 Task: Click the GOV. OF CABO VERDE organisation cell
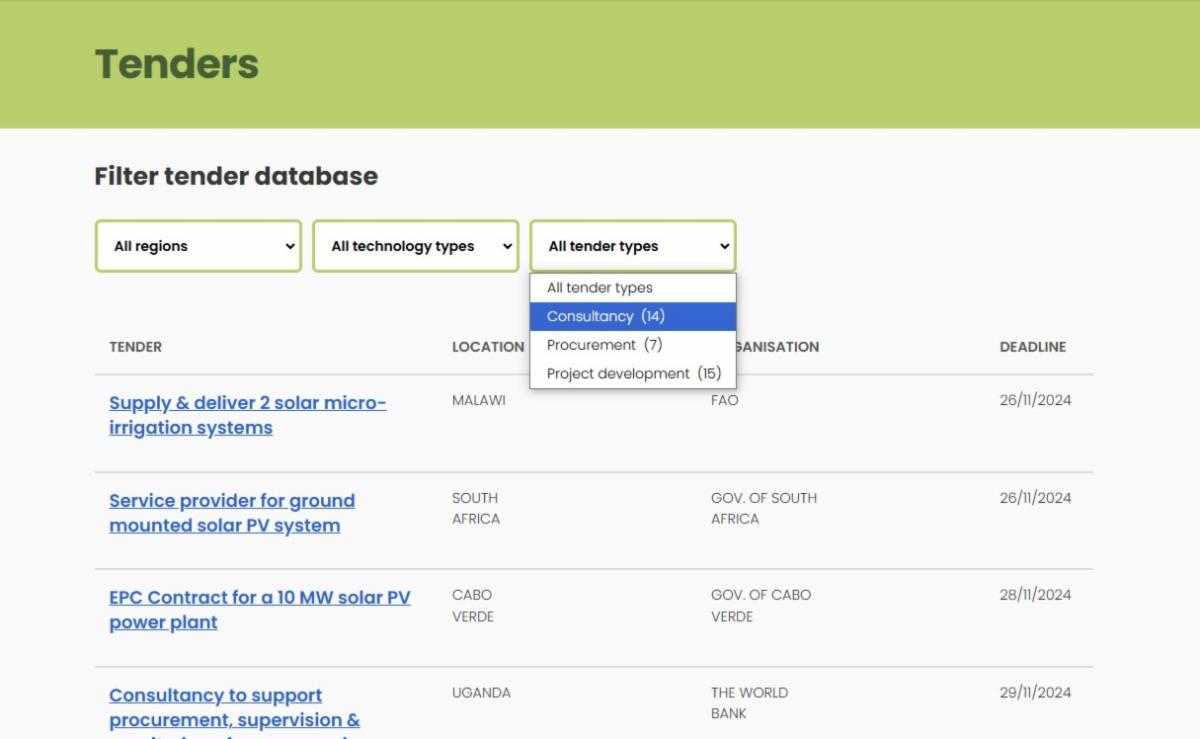(x=760, y=605)
